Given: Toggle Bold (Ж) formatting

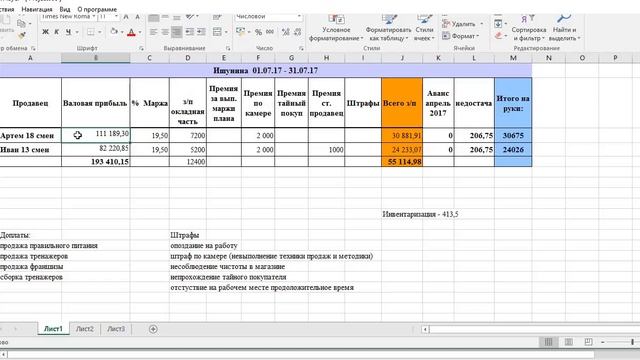Looking at the screenshot, I should point(45,32).
